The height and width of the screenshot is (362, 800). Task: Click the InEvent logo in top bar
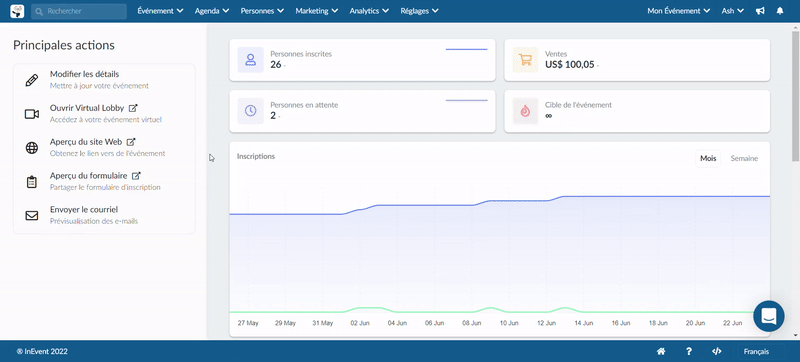(17, 11)
